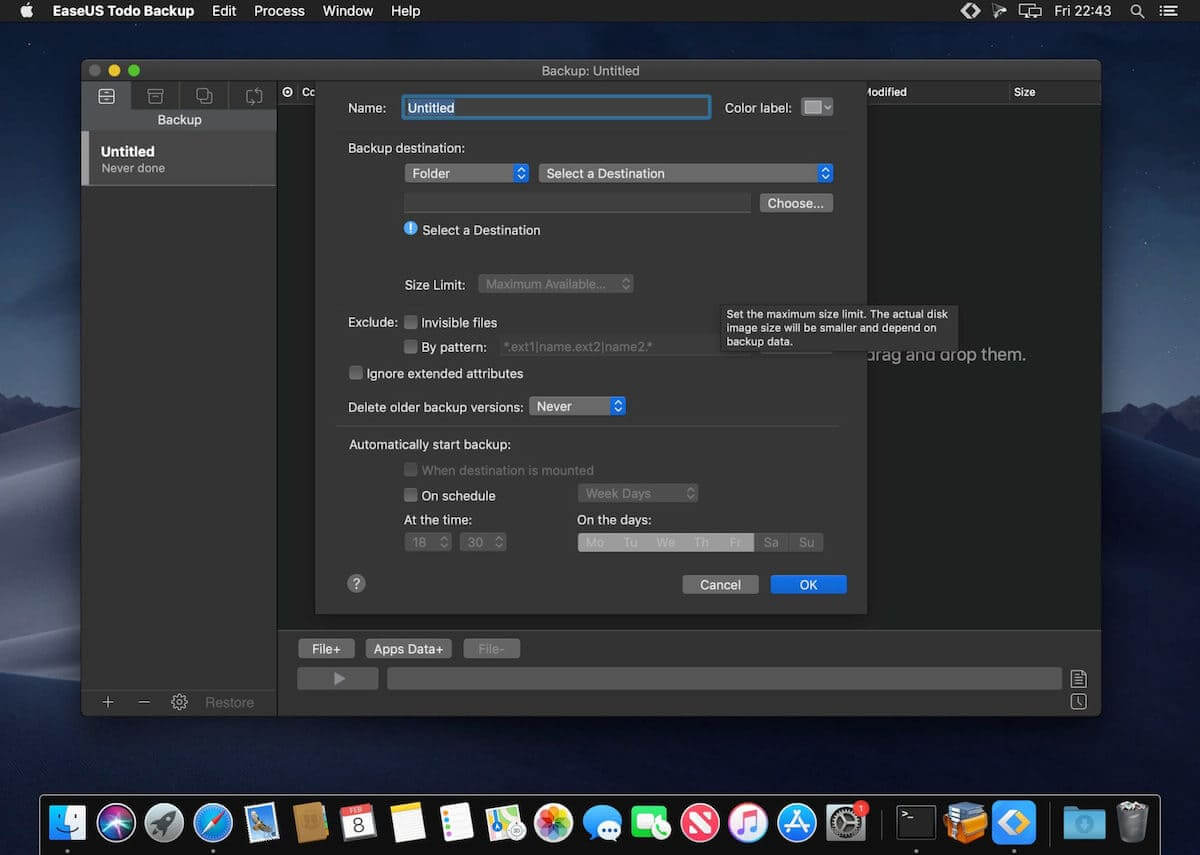Open Terminal in the dock

click(x=916, y=822)
